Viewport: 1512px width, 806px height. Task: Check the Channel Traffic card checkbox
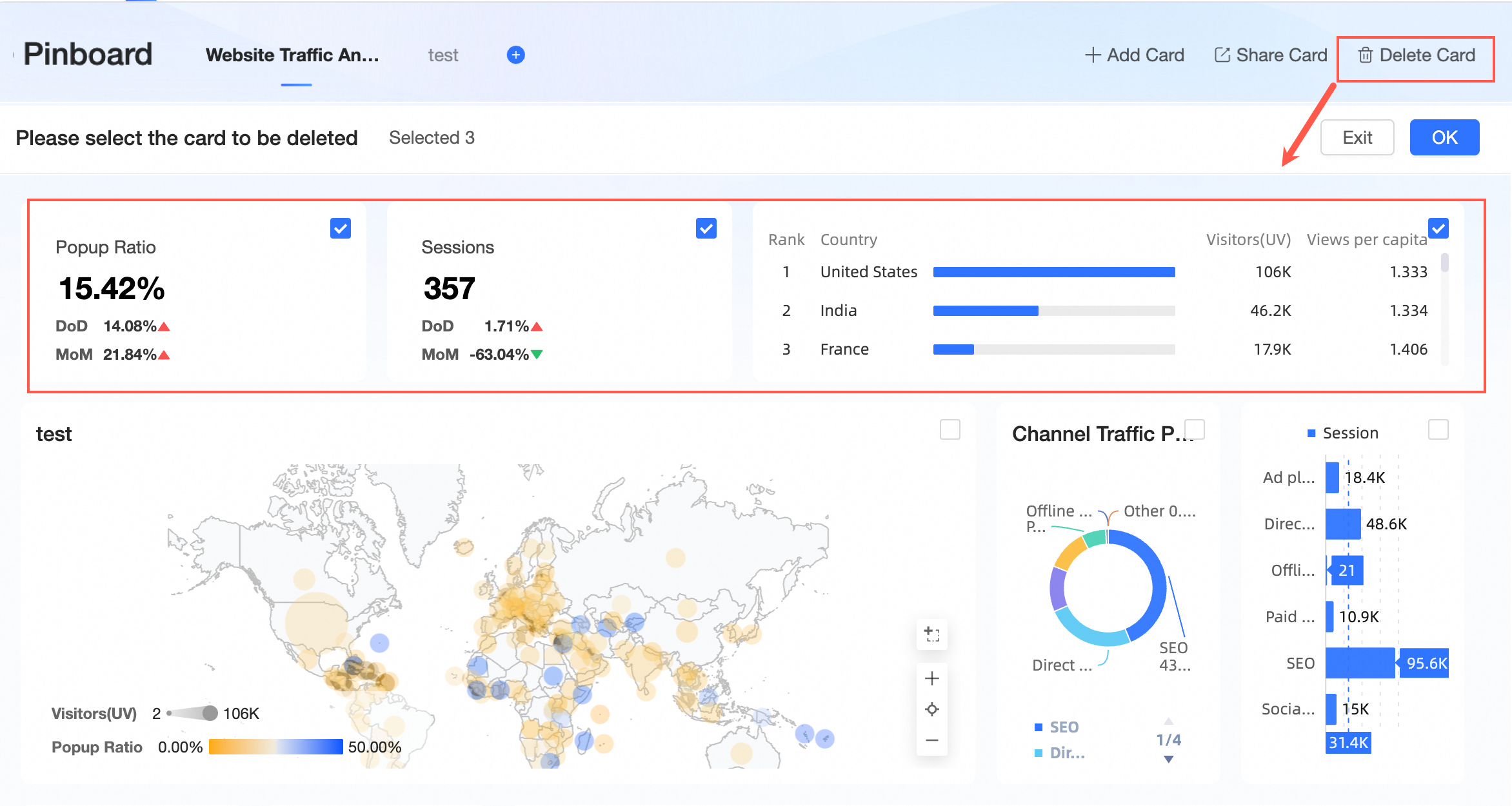click(x=1195, y=429)
